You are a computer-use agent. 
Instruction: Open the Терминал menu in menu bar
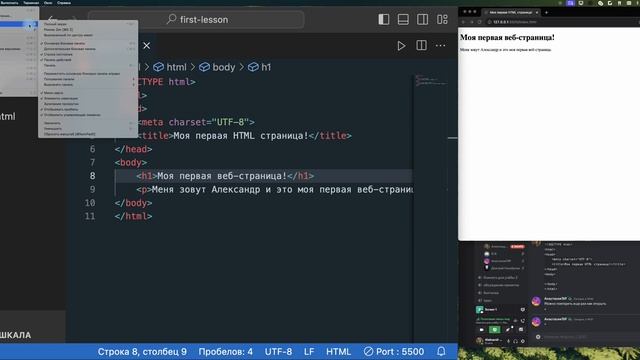pyautogui.click(x=31, y=2)
